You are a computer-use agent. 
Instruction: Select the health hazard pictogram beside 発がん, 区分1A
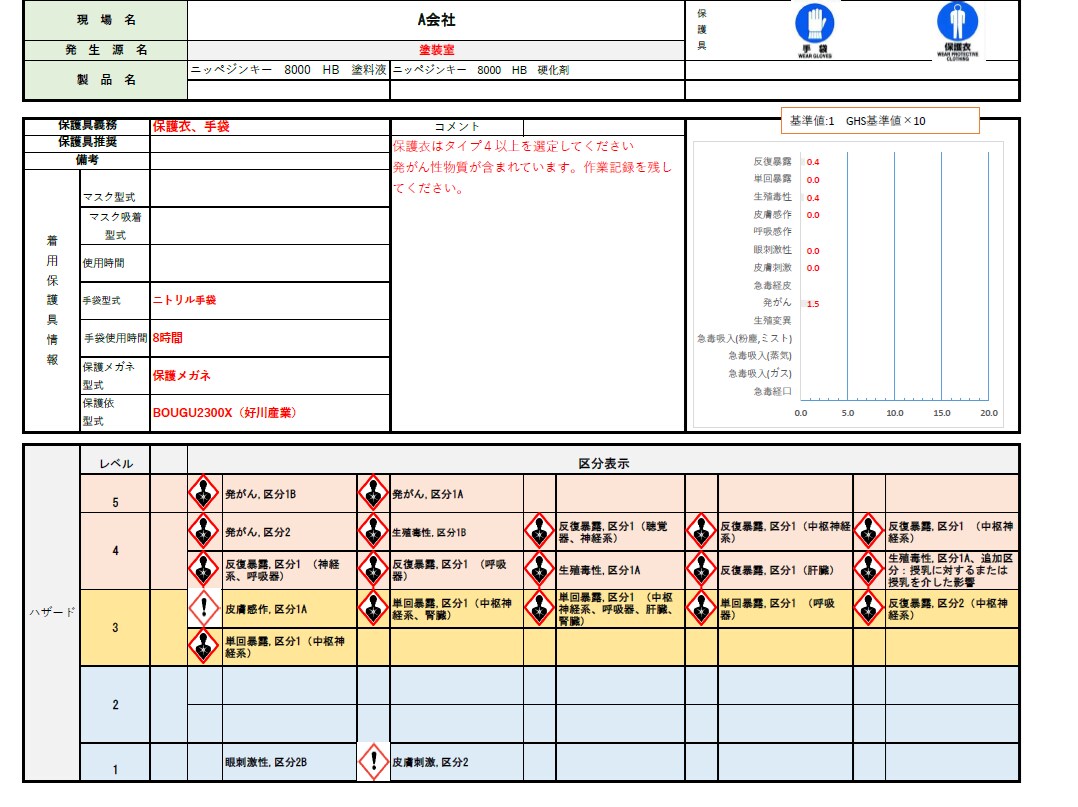point(373,494)
